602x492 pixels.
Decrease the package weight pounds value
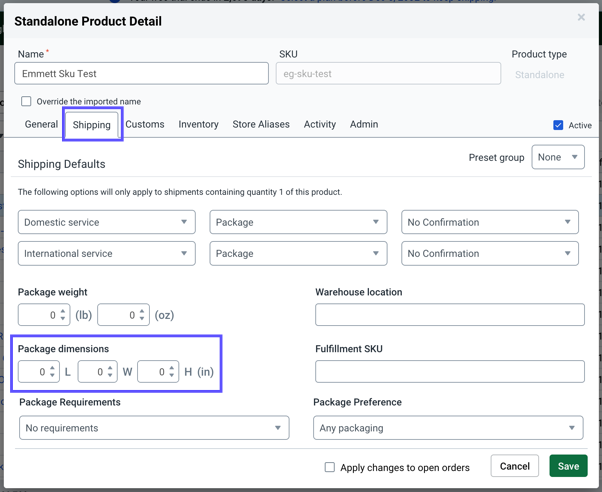[63, 319]
